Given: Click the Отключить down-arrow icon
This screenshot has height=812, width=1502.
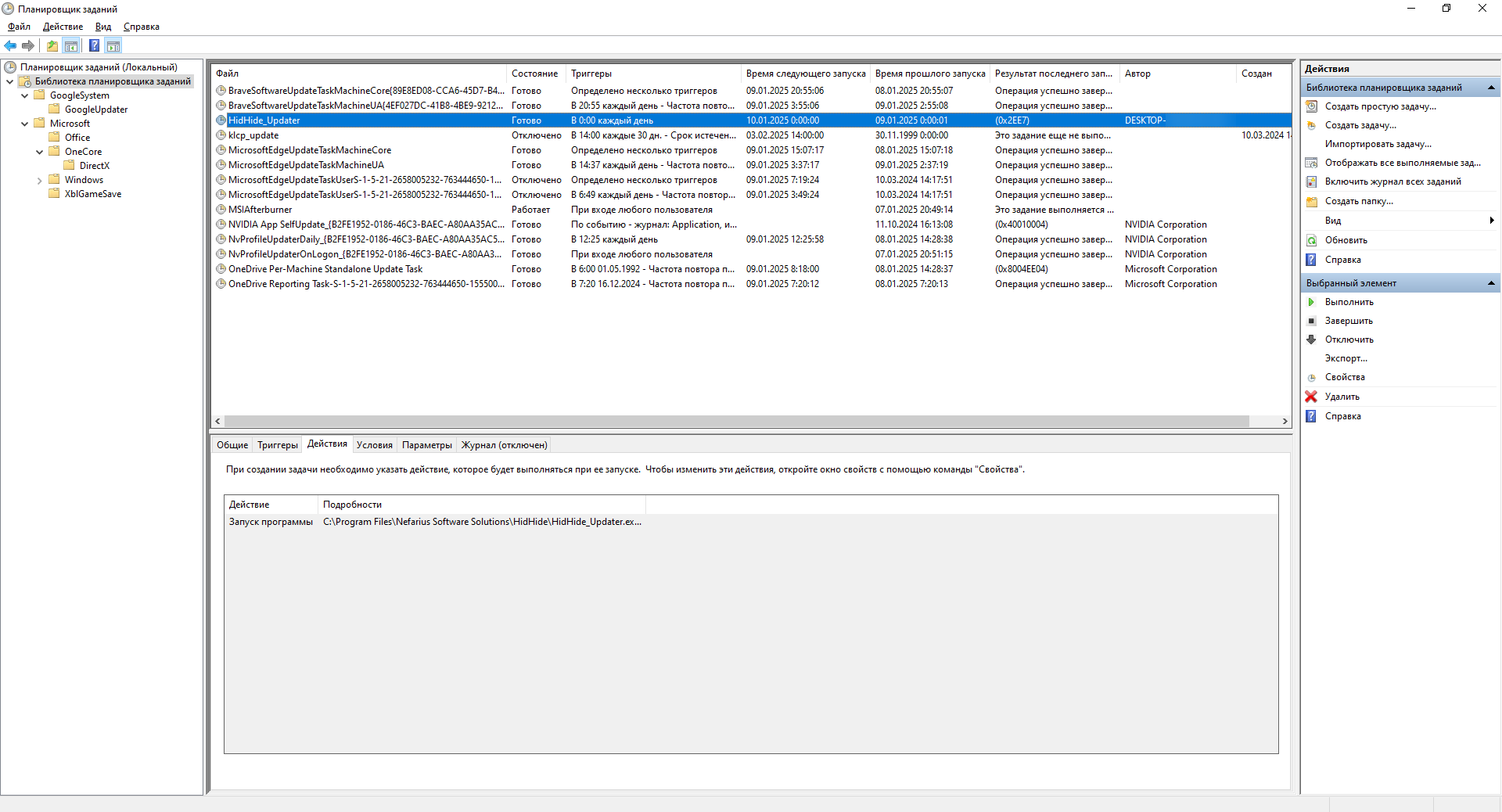Looking at the screenshot, I should (x=1312, y=340).
